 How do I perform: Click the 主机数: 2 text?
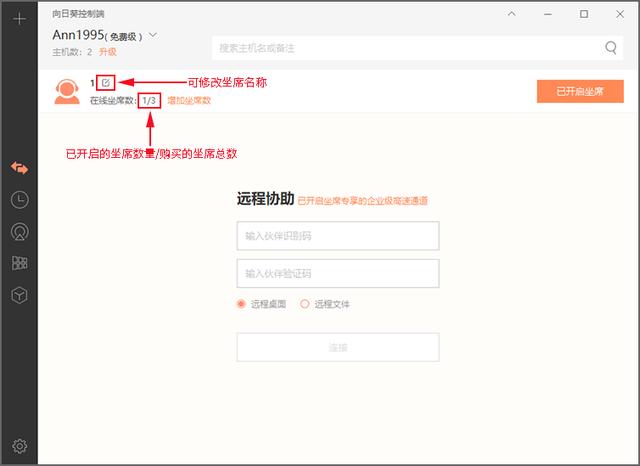click(x=72, y=52)
